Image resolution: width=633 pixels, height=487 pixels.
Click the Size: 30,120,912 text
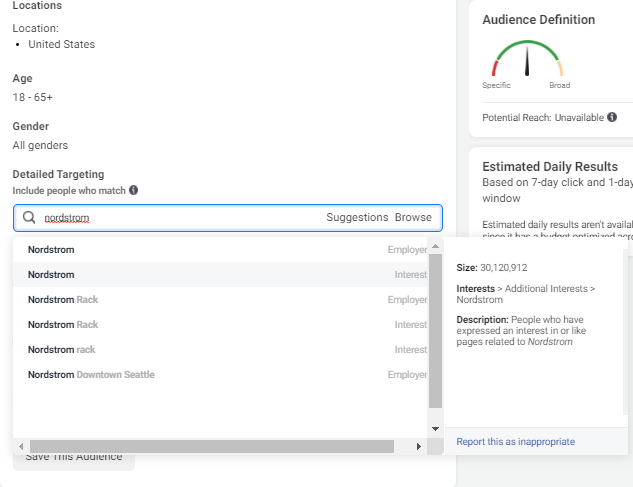click(x=492, y=268)
